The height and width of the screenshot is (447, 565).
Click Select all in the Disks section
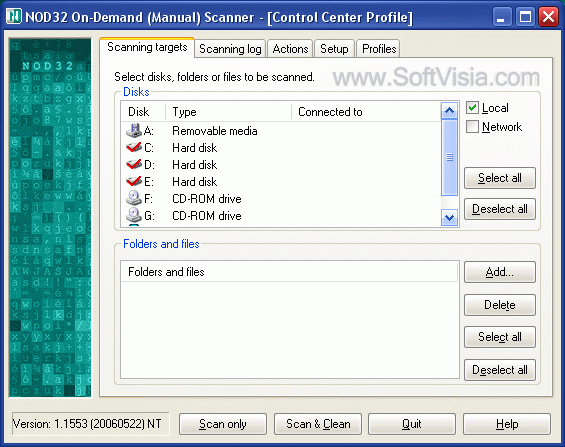coord(500,178)
